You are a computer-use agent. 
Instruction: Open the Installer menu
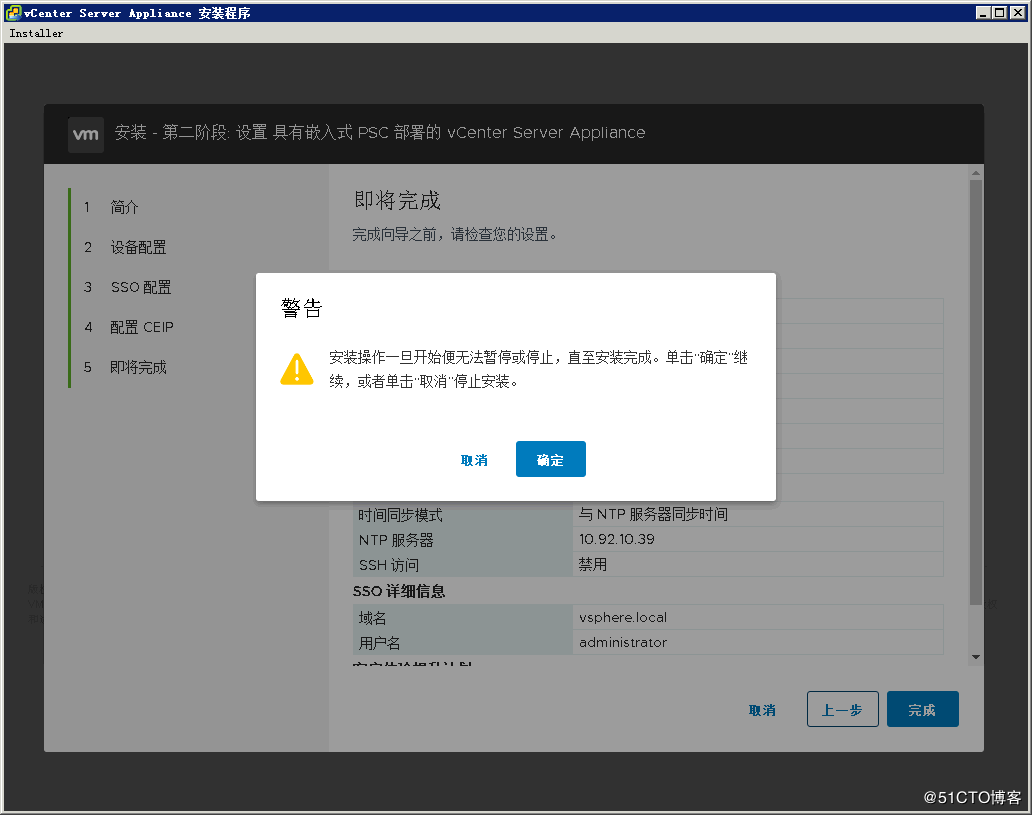[36, 33]
